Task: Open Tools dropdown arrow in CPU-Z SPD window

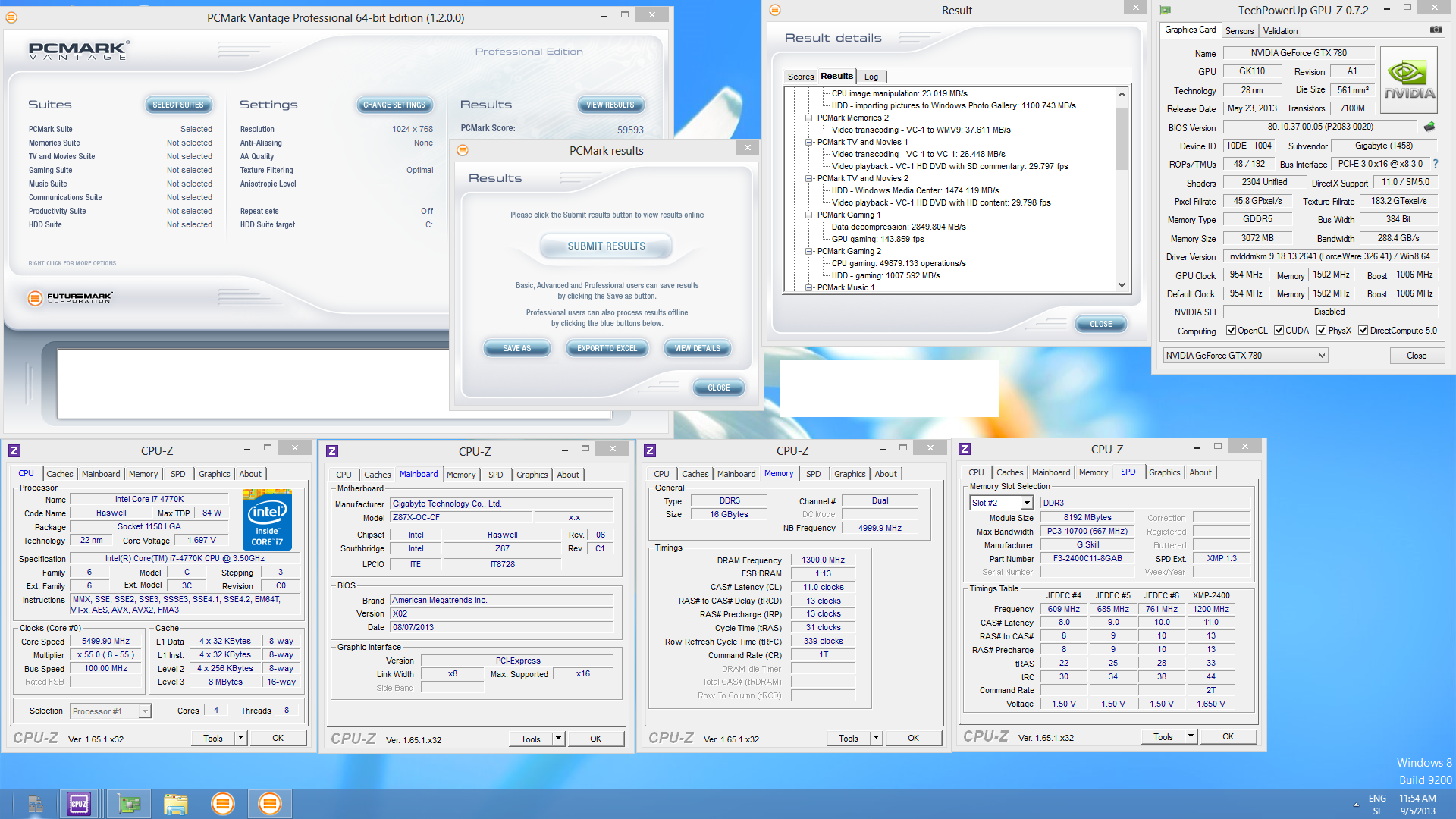Action: (1191, 736)
